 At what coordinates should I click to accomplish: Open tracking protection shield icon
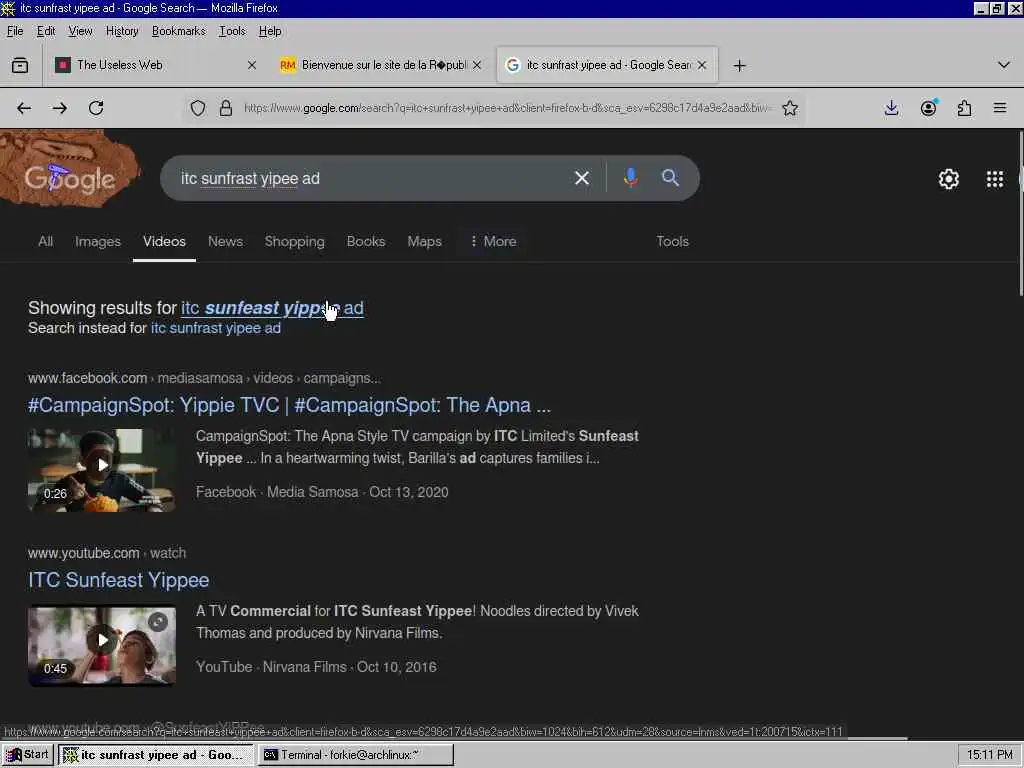[198, 108]
